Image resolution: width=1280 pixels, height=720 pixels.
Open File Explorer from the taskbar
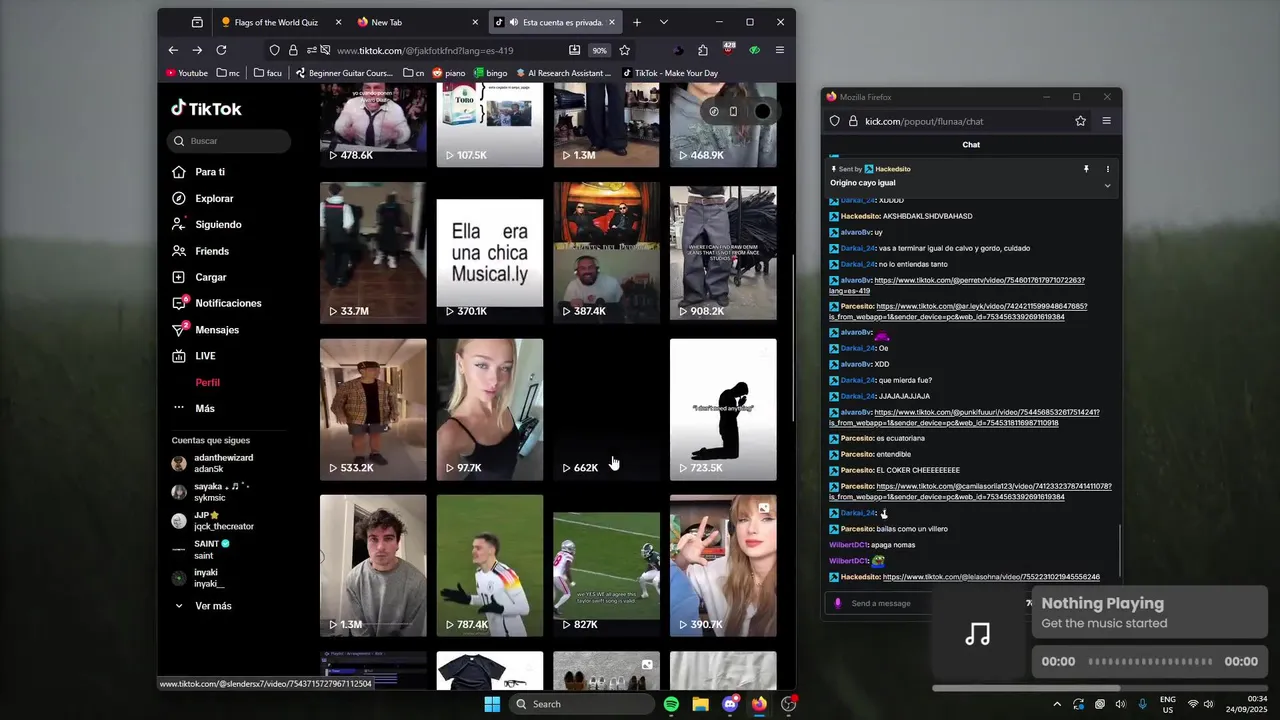pos(700,704)
